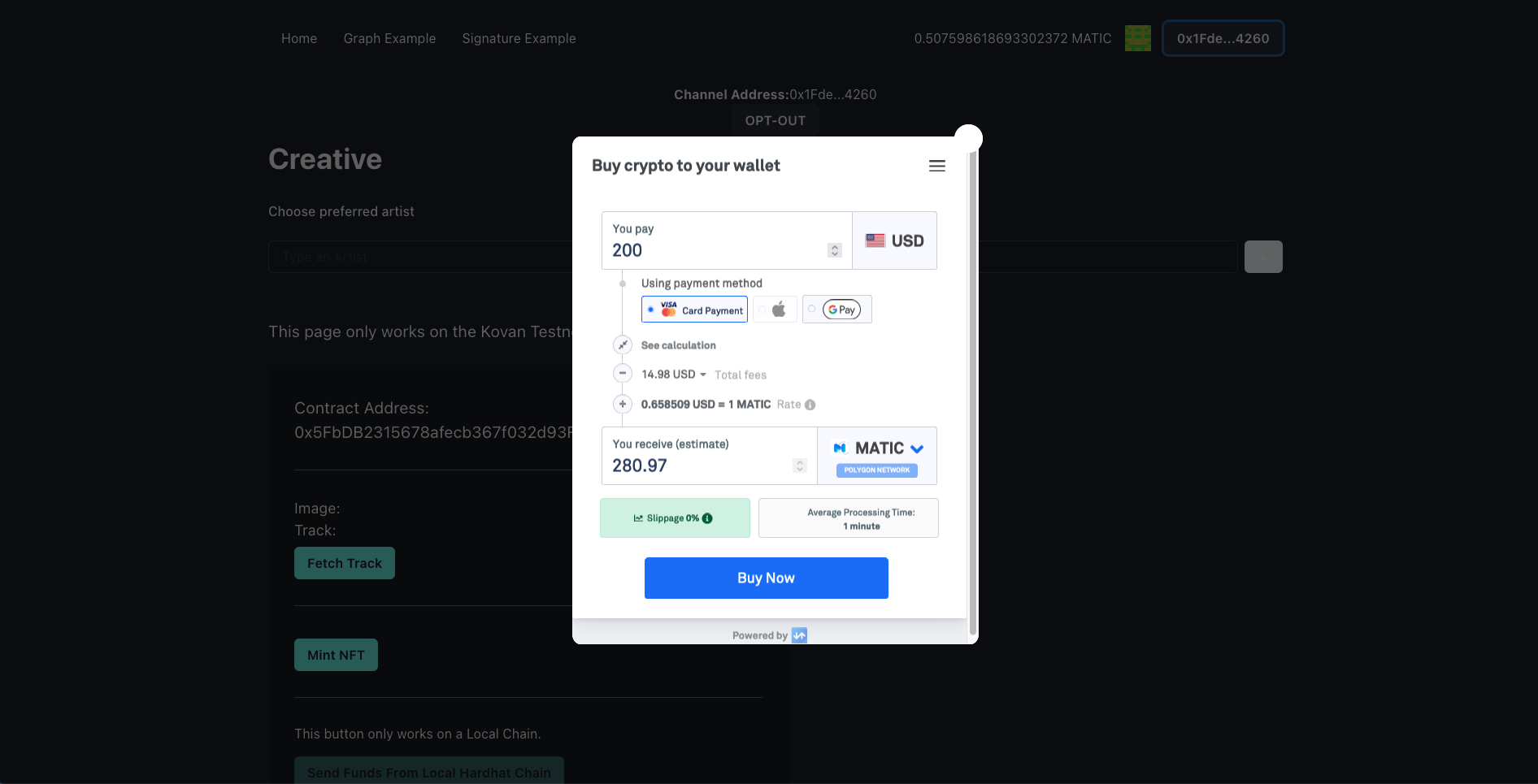Open Graph Example page

[389, 38]
